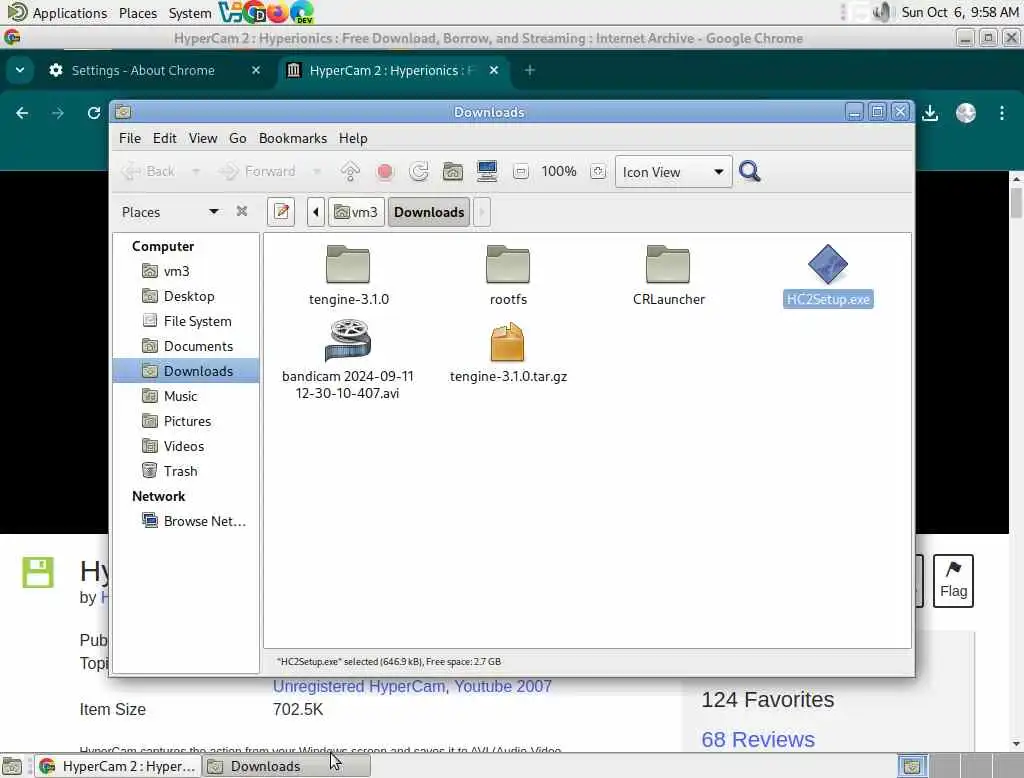This screenshot has width=1024, height=778.
Task: Click the Chrome page vertical scrollbar
Action: [x=1016, y=461]
